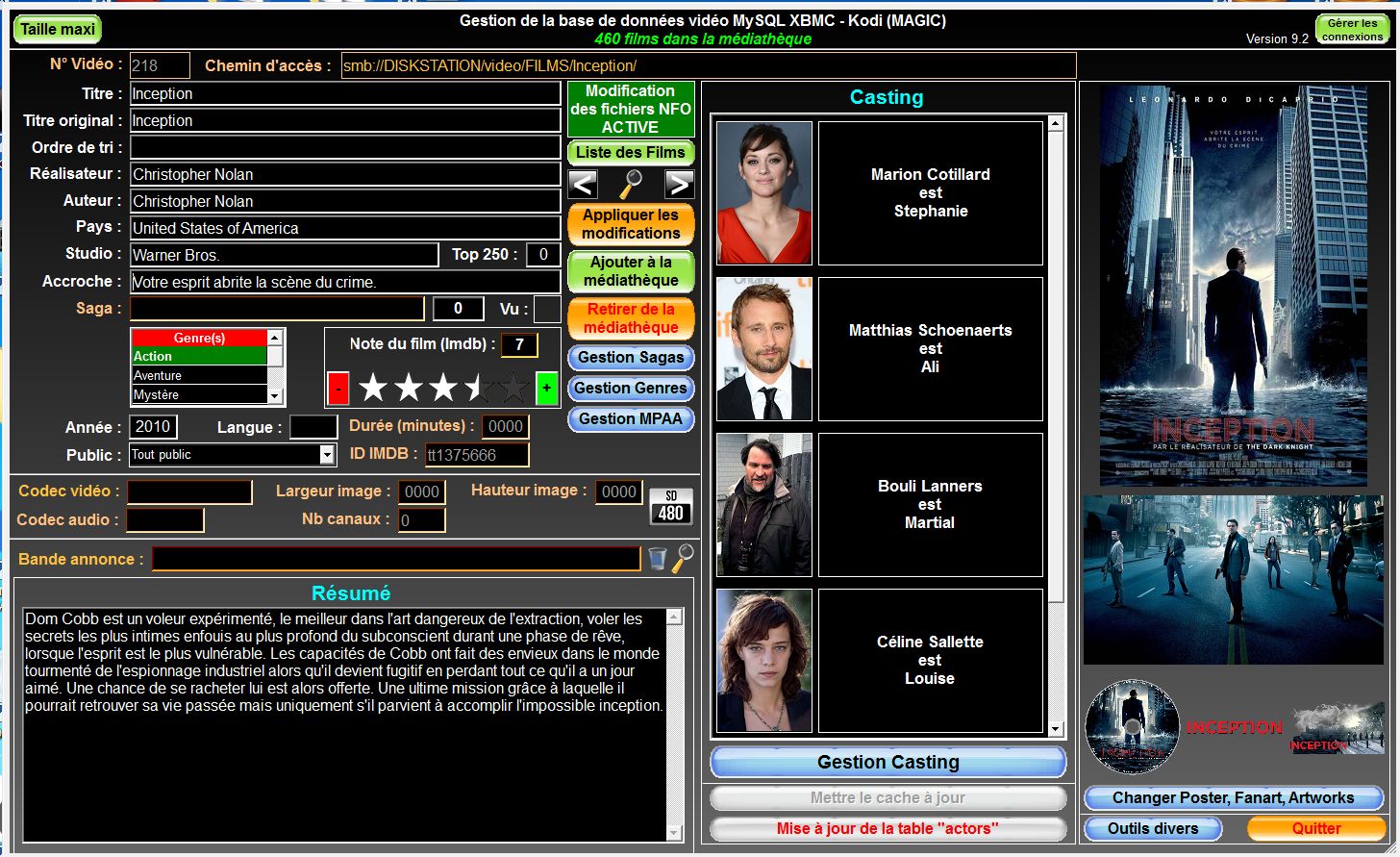Click the Saga input field

[x=277, y=309]
